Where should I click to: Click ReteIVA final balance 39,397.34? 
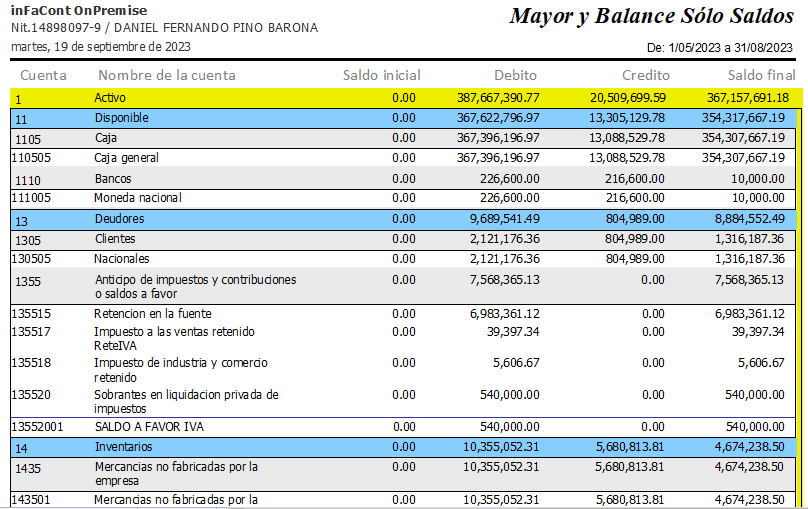point(758,332)
